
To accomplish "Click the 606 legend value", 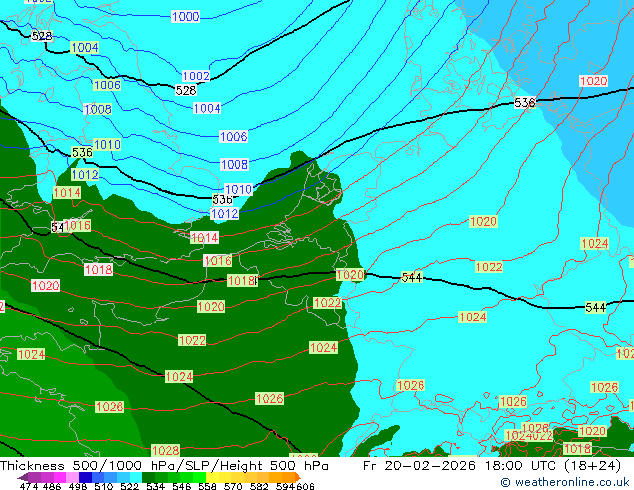I will click(305, 486).
